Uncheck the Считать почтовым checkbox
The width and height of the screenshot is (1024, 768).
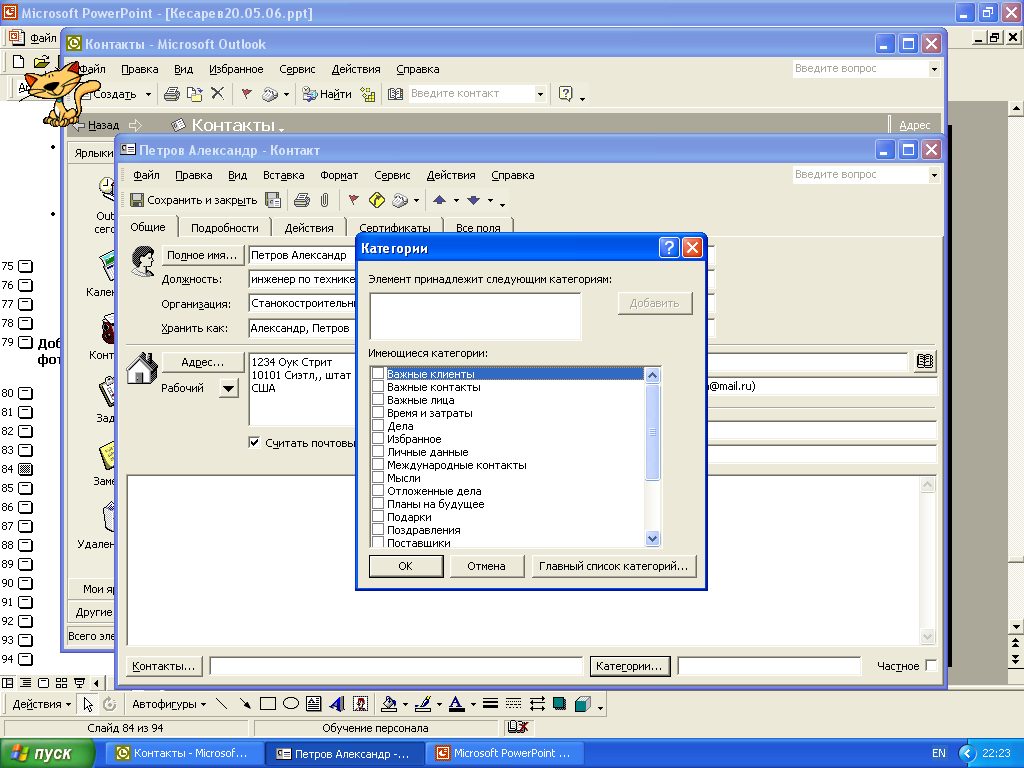pos(255,443)
